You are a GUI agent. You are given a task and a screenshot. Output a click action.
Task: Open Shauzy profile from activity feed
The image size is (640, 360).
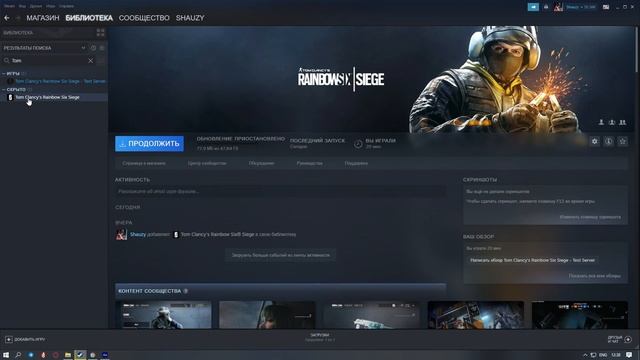138,234
